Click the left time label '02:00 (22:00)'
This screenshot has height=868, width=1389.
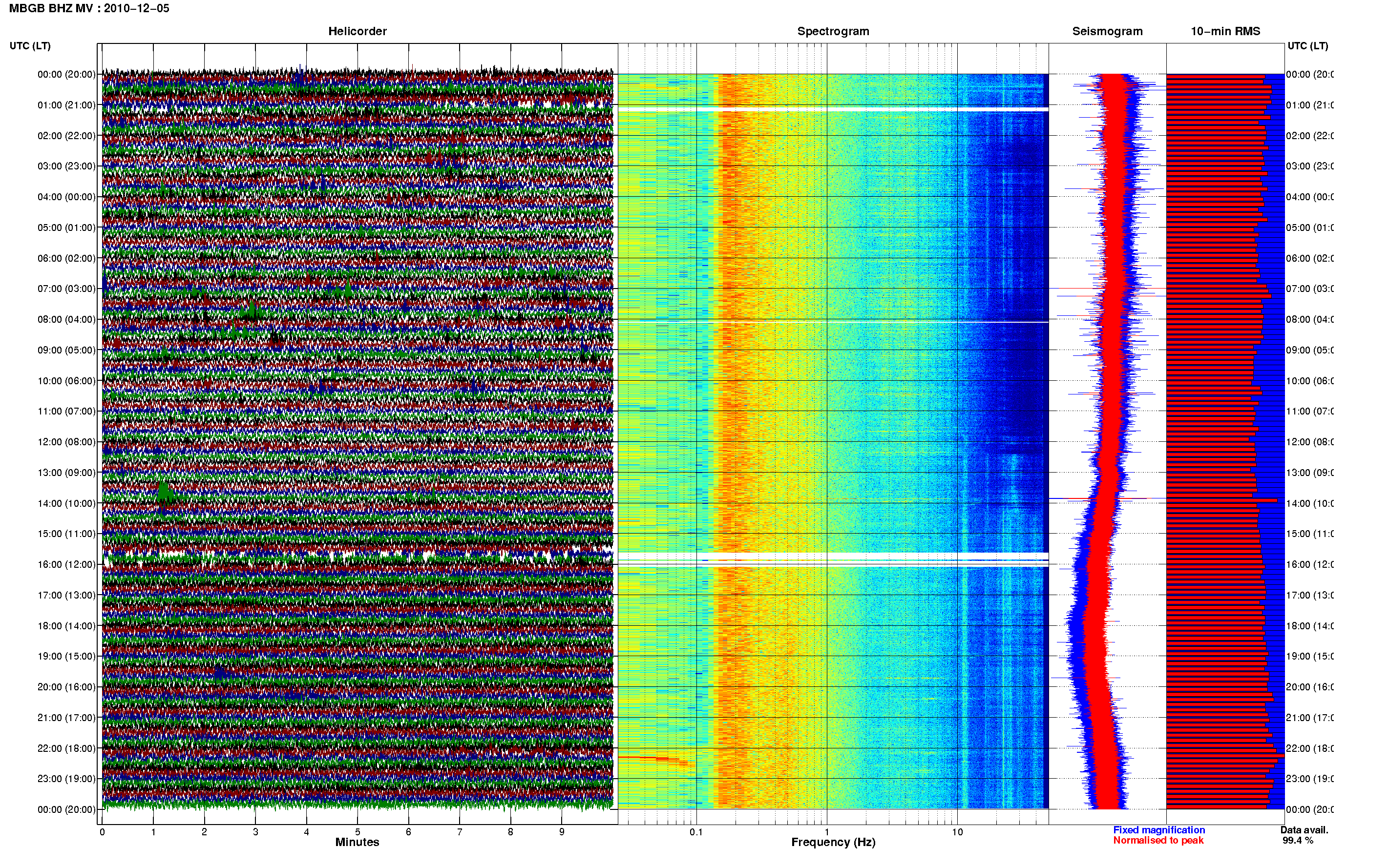66,136
